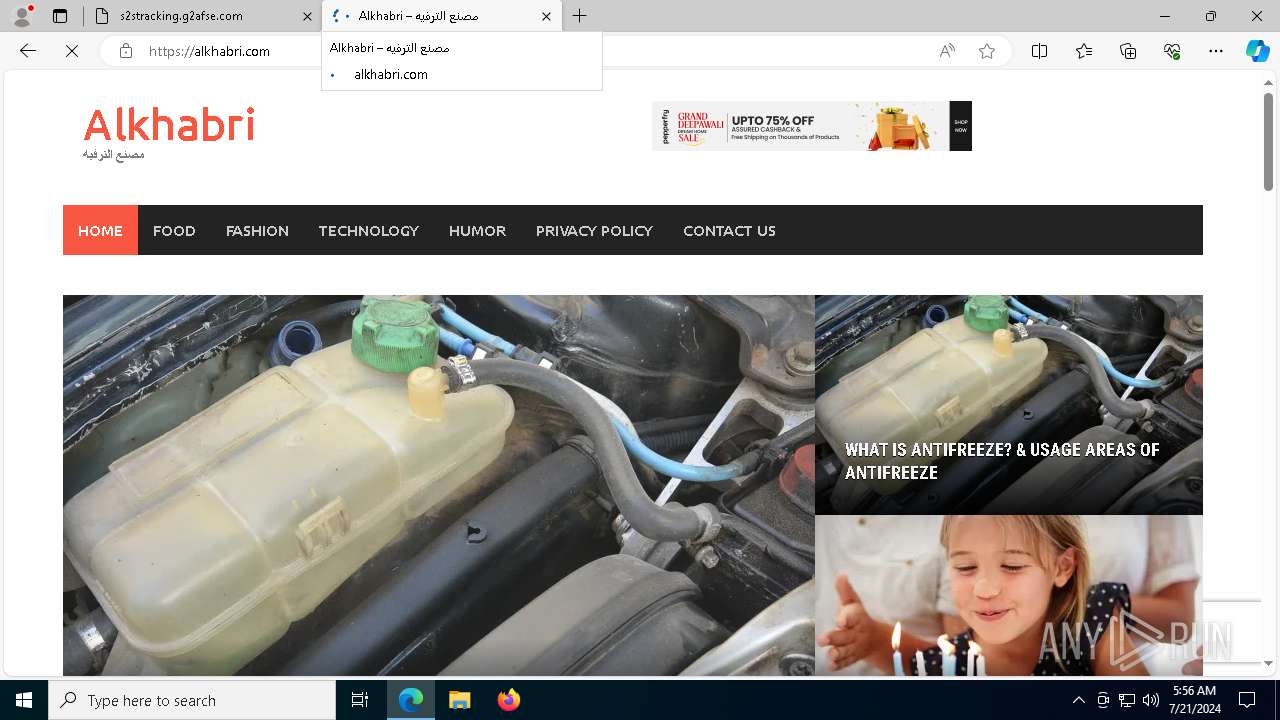The height and width of the screenshot is (720, 1280).
Task: Open the FOOD category
Action: click(x=174, y=230)
